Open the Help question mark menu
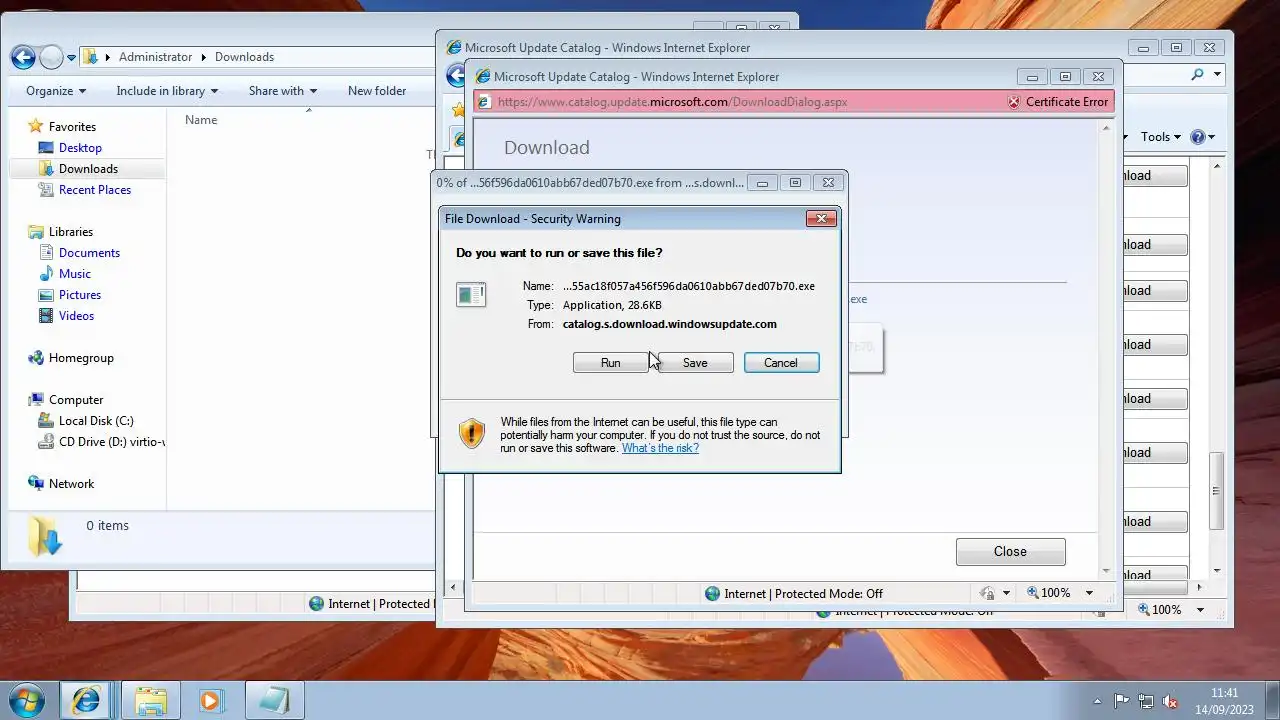The height and width of the screenshot is (720, 1280). [x=1203, y=137]
